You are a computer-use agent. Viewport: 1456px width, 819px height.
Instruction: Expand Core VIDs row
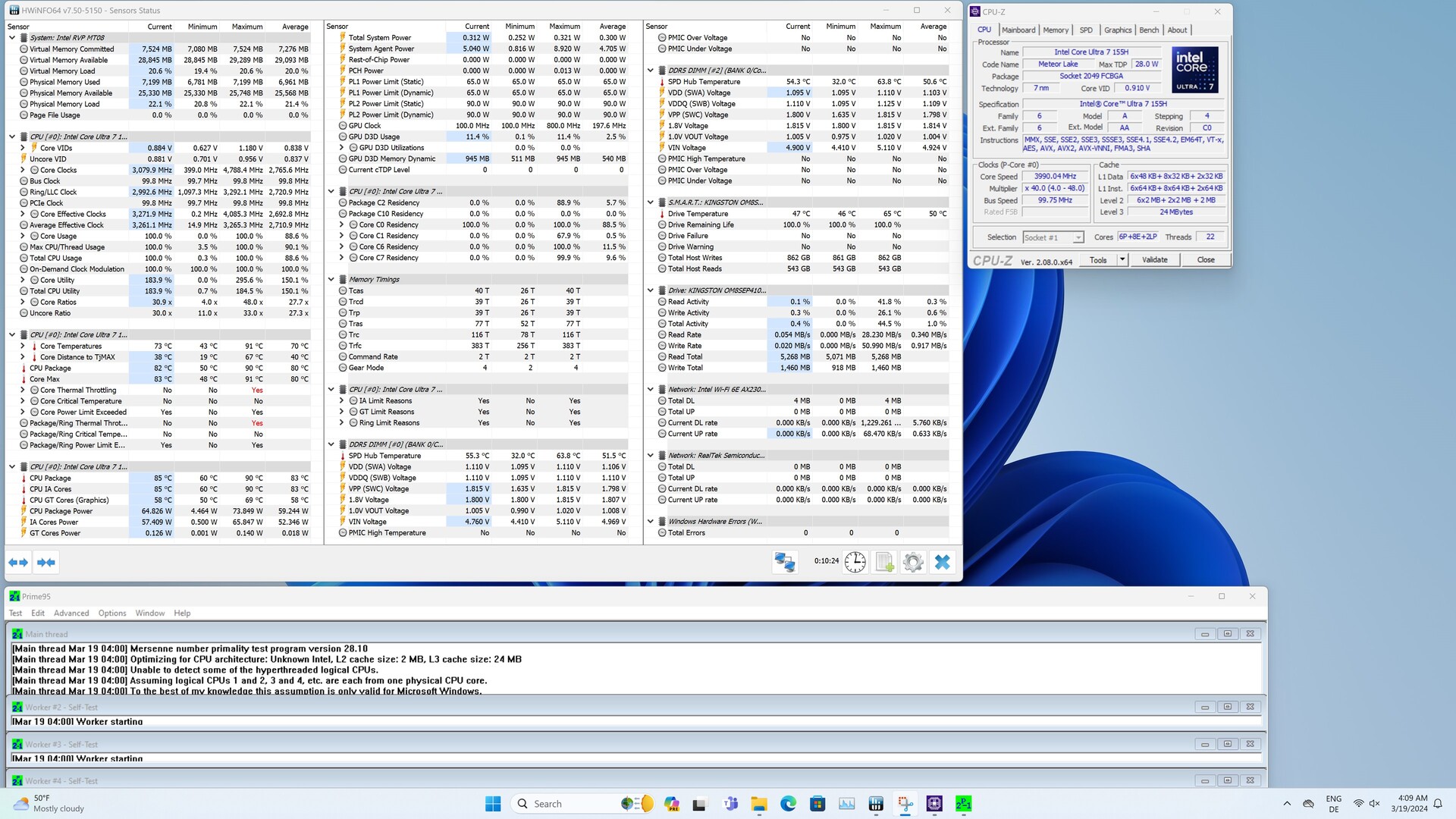coord(23,148)
